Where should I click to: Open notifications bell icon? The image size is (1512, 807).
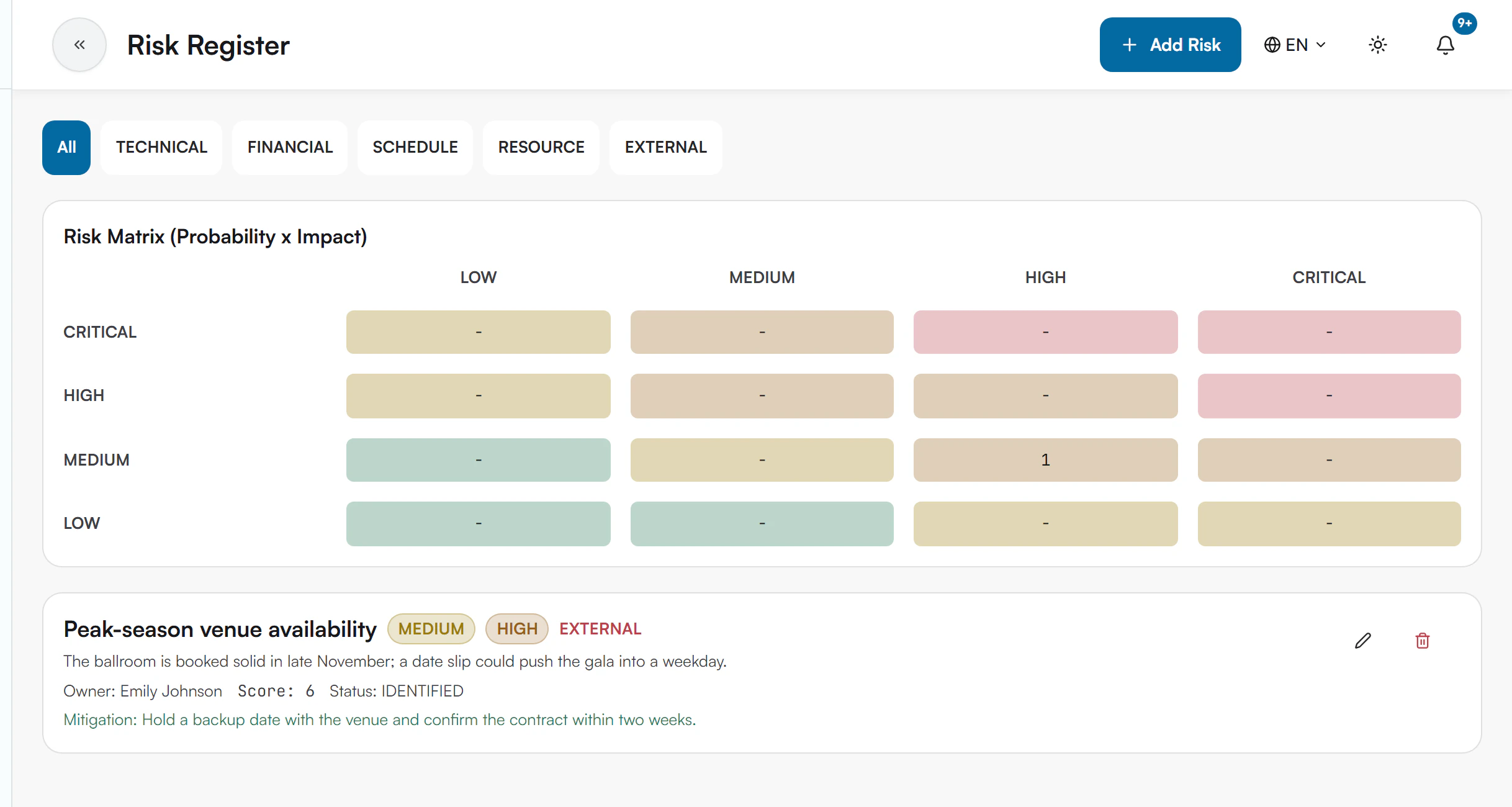1446,45
